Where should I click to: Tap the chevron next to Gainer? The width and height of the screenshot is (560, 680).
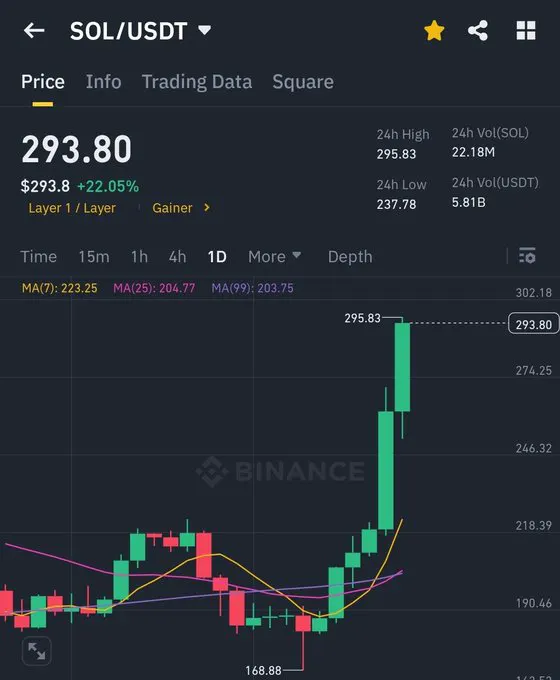point(207,208)
